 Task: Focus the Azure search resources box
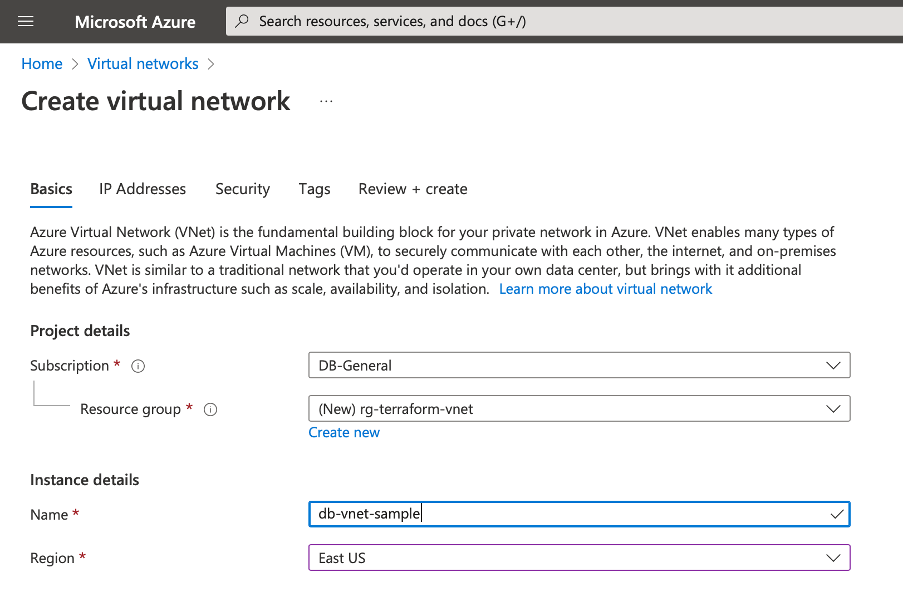pyautogui.click(x=564, y=21)
